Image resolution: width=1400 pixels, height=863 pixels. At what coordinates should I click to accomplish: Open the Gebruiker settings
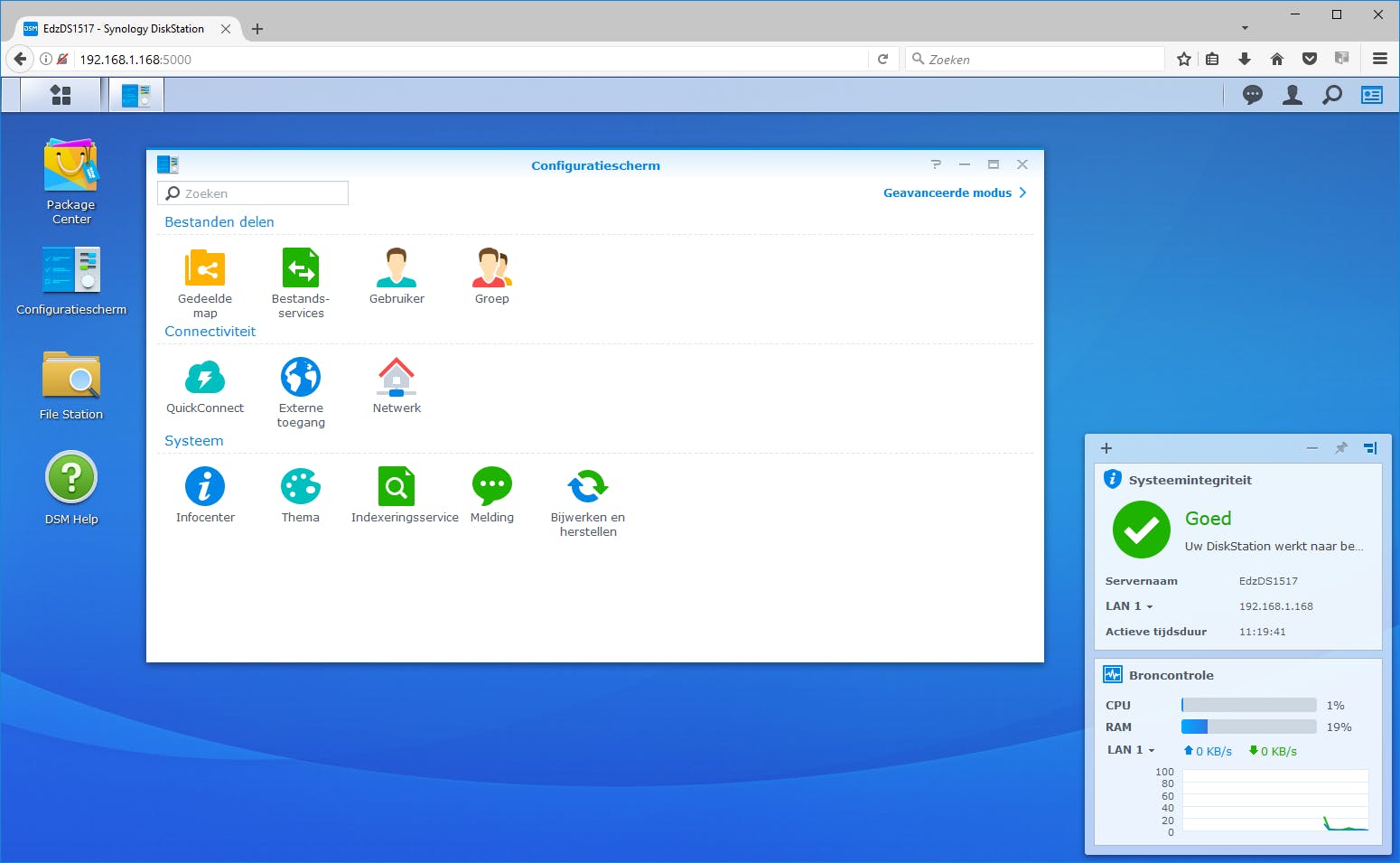click(397, 276)
